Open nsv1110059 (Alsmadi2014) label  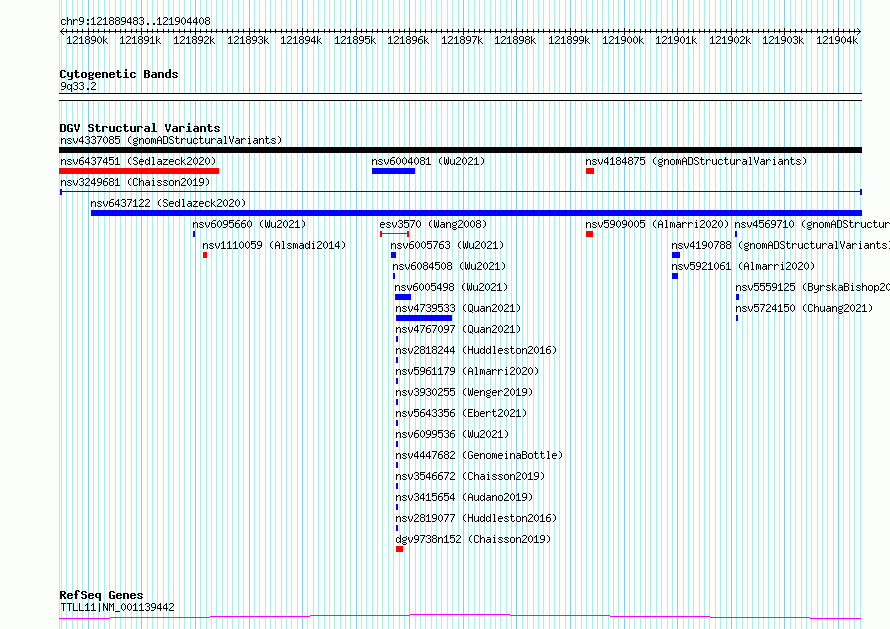(274, 245)
